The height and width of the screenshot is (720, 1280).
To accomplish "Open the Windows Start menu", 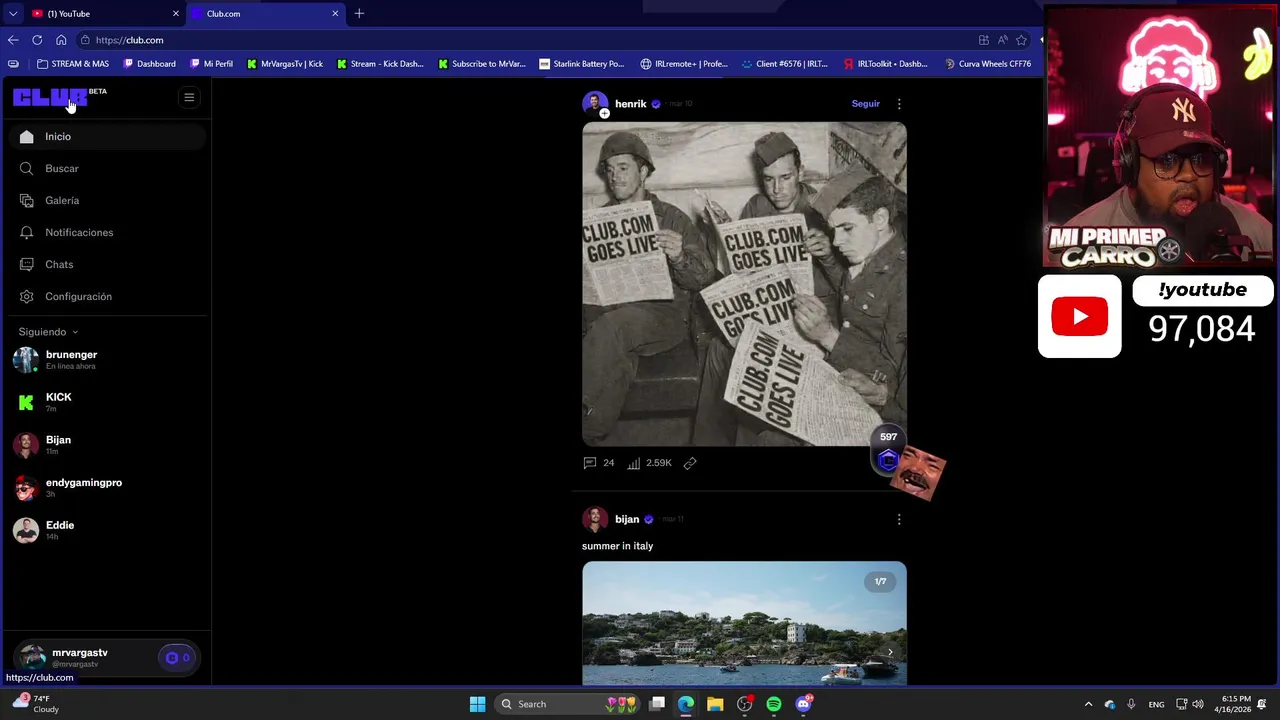I will click(x=477, y=704).
